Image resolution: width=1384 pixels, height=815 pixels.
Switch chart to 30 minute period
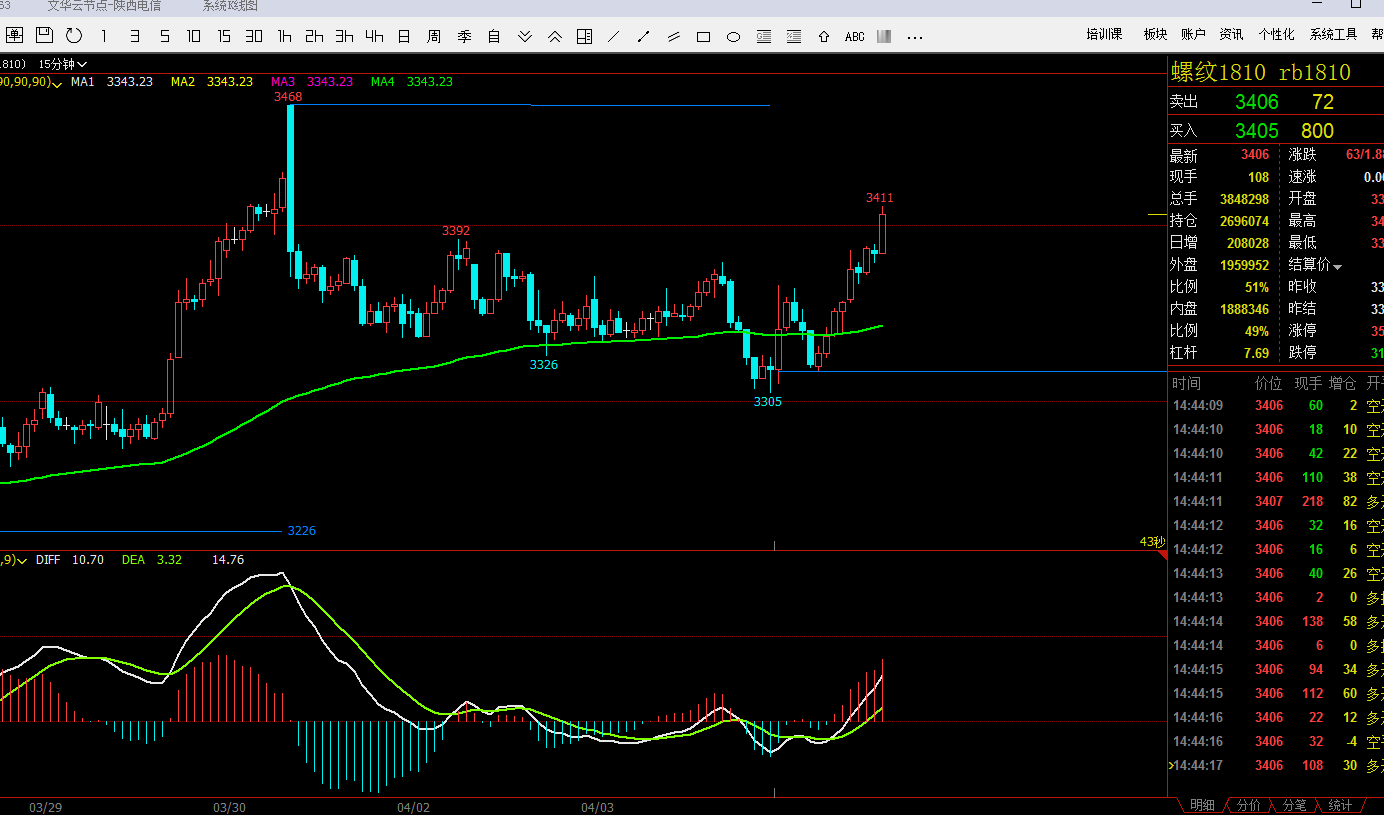[x=254, y=36]
